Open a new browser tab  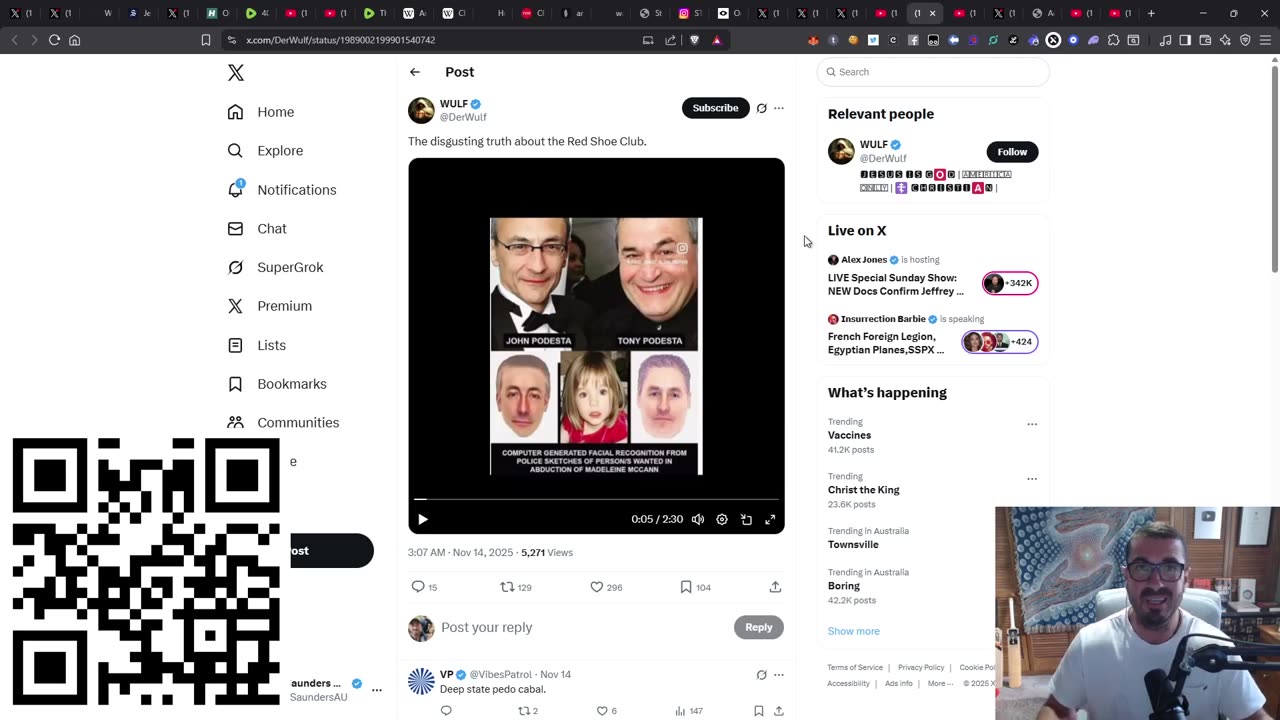(1151, 13)
